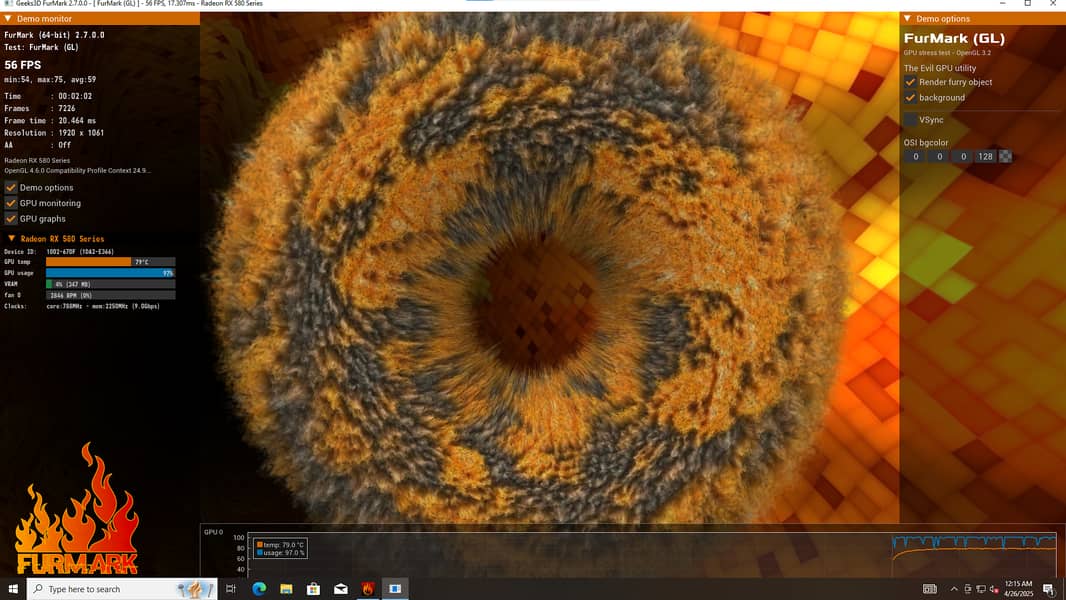1066x600 pixels.
Task: Click the 56 FPS readout
Action: 22,65
